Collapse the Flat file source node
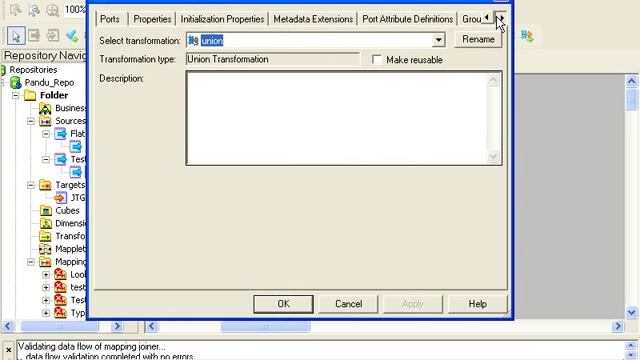 46,134
